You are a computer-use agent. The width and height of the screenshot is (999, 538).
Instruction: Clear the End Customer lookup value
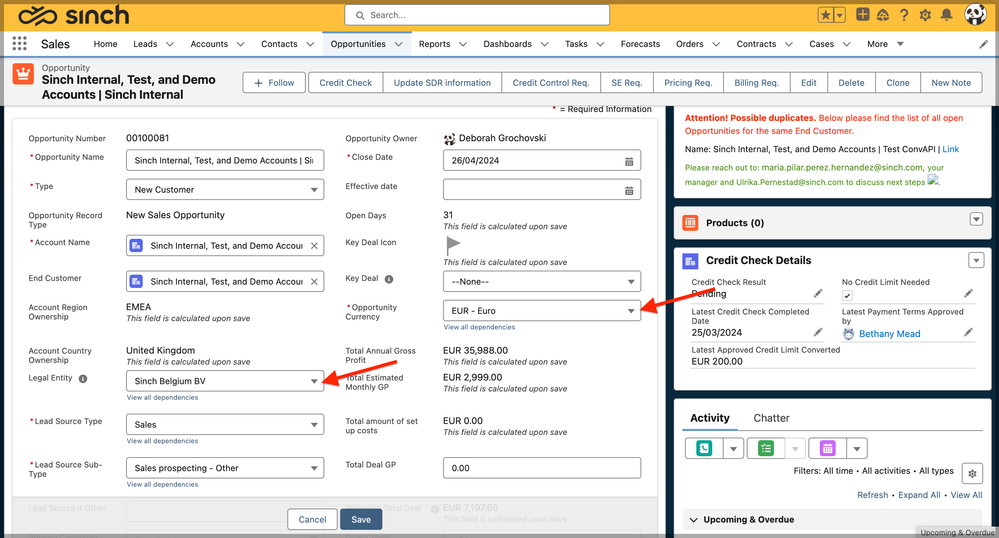pyautogui.click(x=314, y=282)
